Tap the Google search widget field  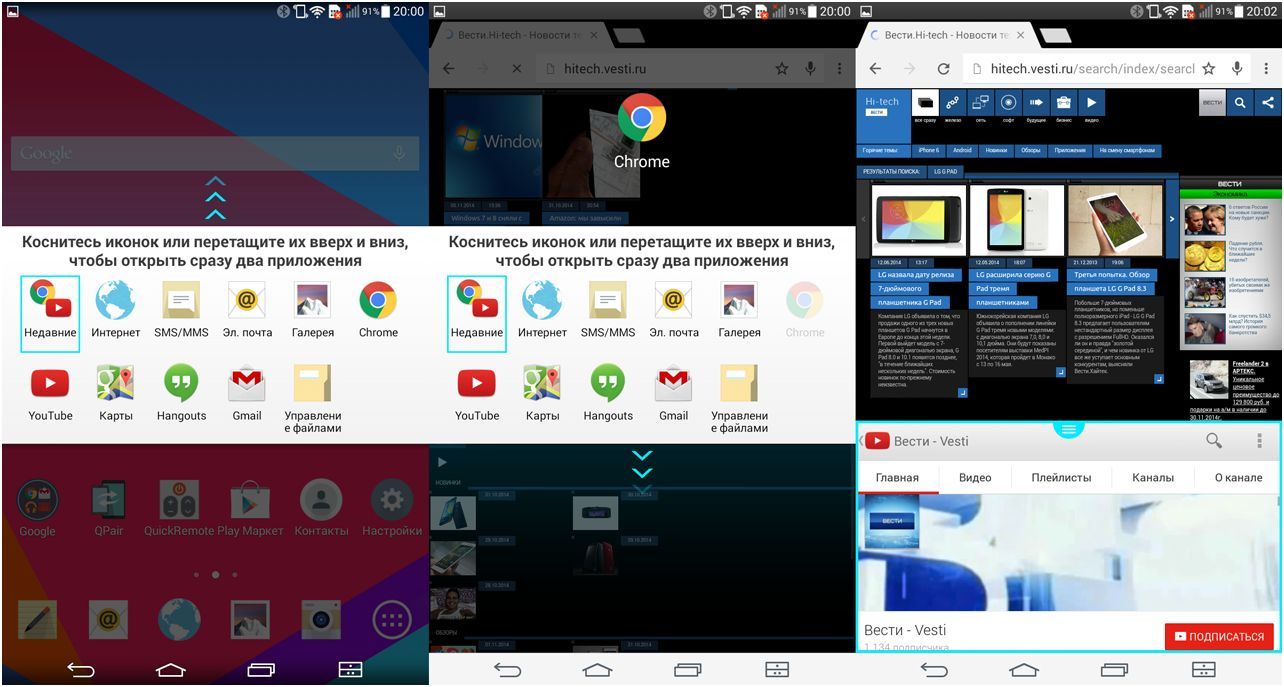200,153
